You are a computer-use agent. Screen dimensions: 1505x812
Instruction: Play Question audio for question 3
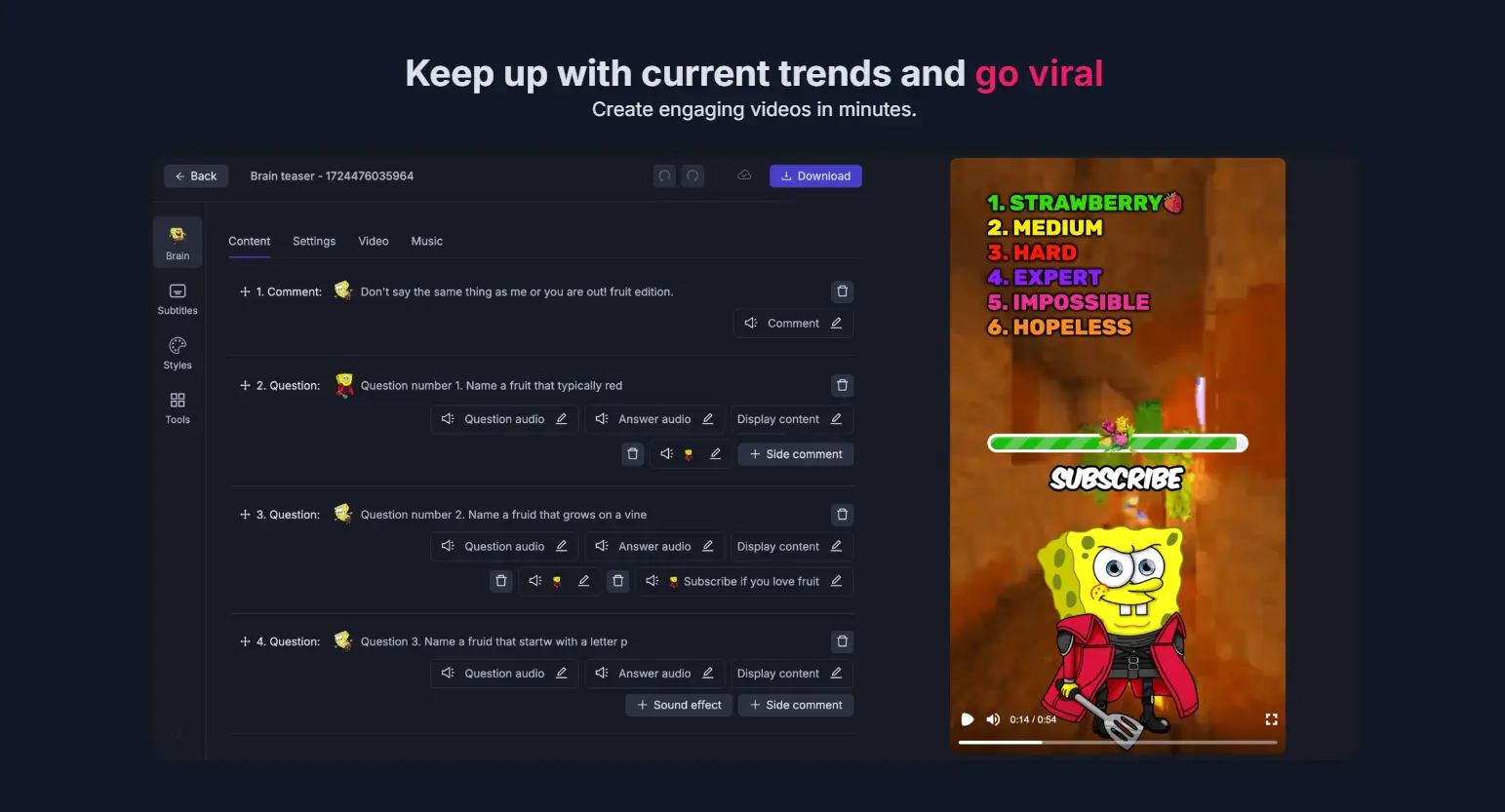pos(448,547)
